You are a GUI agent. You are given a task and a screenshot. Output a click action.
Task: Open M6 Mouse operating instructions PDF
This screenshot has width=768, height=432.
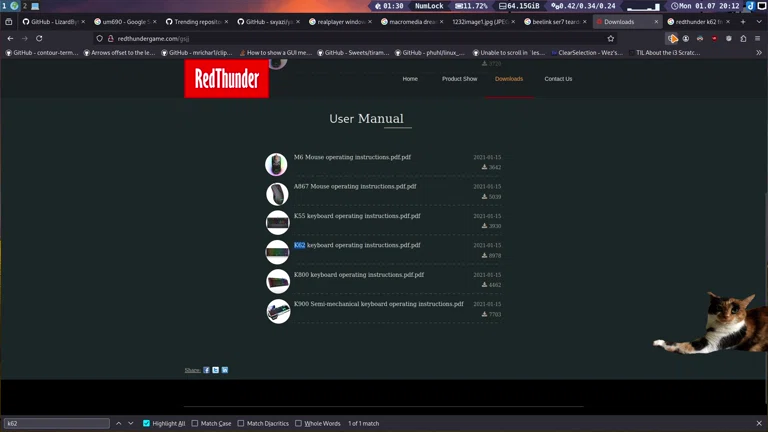tap(352, 157)
